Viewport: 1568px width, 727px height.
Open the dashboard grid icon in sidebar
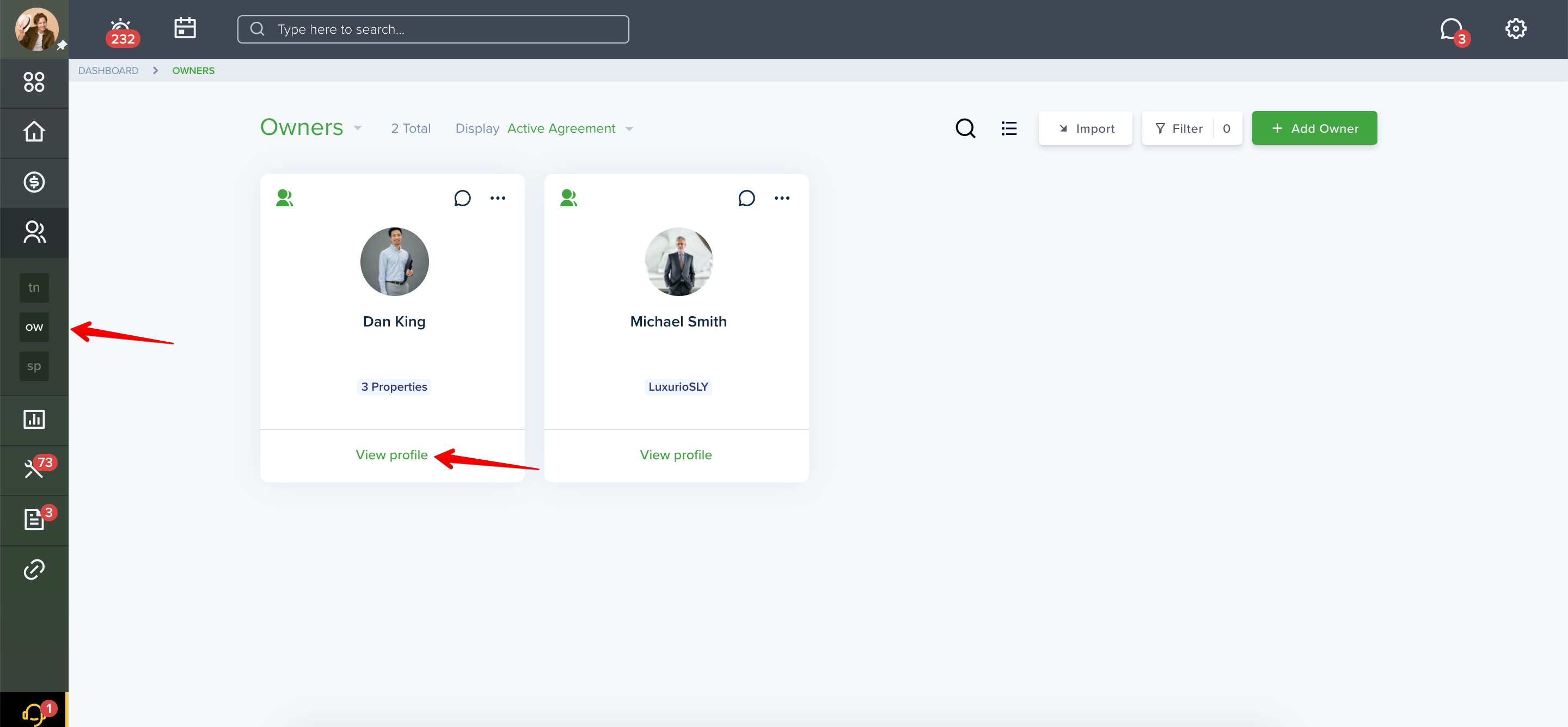[34, 82]
